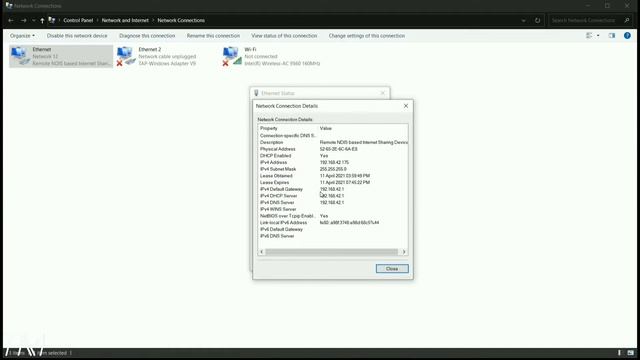Open Help with the blue question icon
Screen dimensions: 640x360
pyautogui.click(x=627, y=36)
